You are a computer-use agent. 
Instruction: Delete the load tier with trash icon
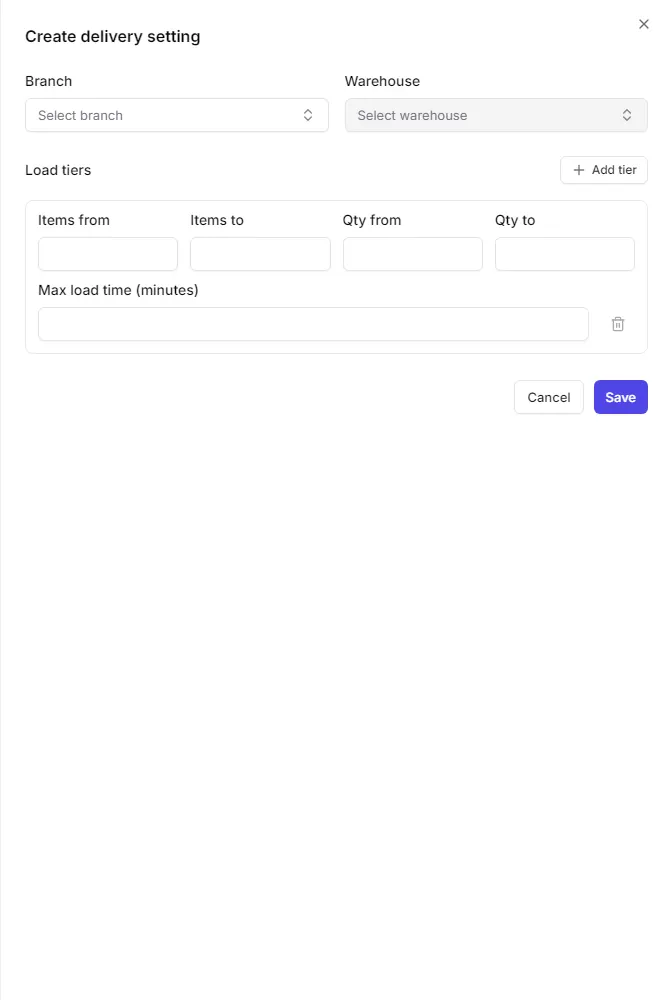pyautogui.click(x=618, y=324)
